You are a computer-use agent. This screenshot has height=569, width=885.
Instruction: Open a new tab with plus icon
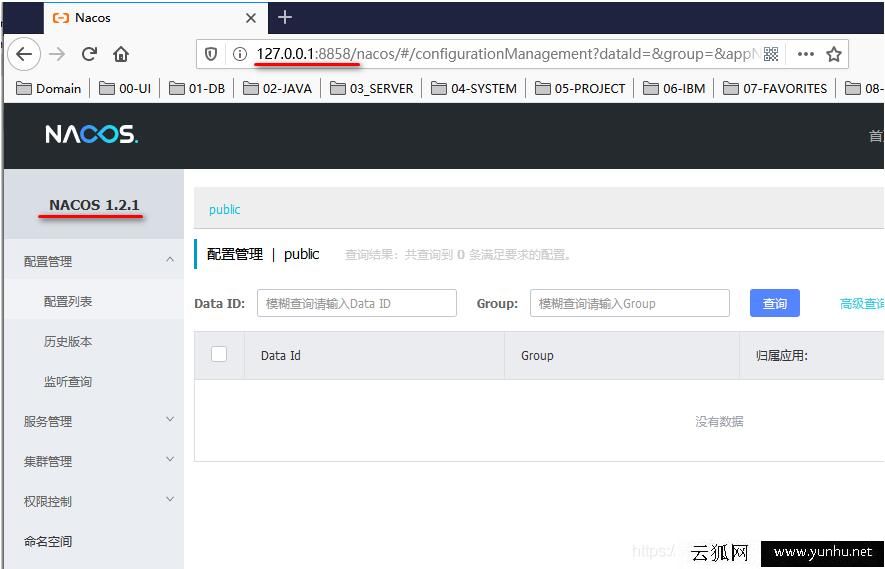(285, 17)
